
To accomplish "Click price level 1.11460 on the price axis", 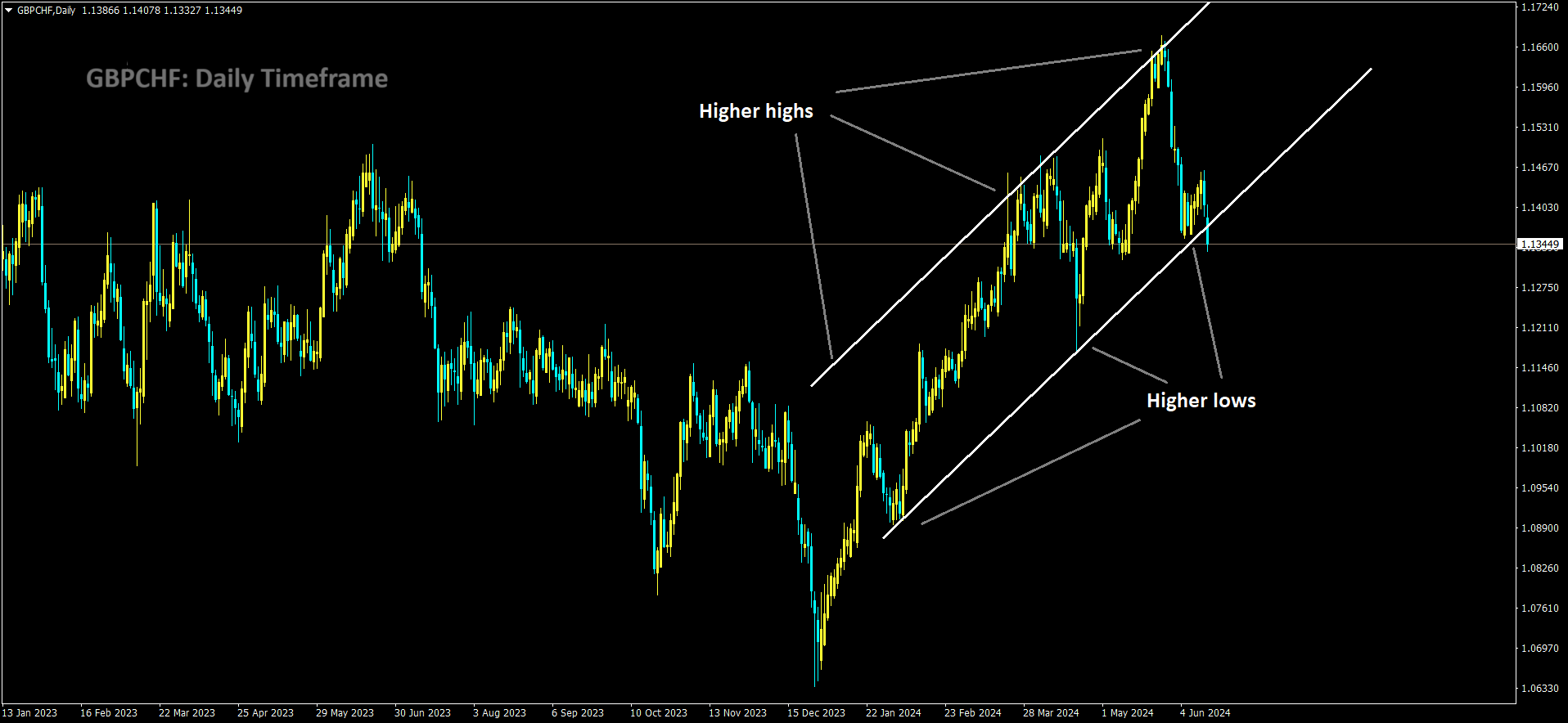I will click(1539, 368).
